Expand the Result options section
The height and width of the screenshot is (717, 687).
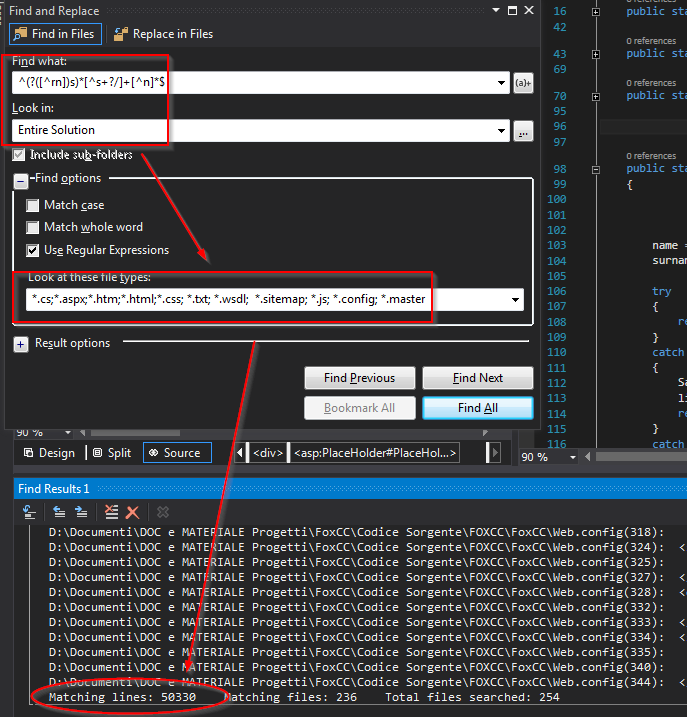[21, 344]
